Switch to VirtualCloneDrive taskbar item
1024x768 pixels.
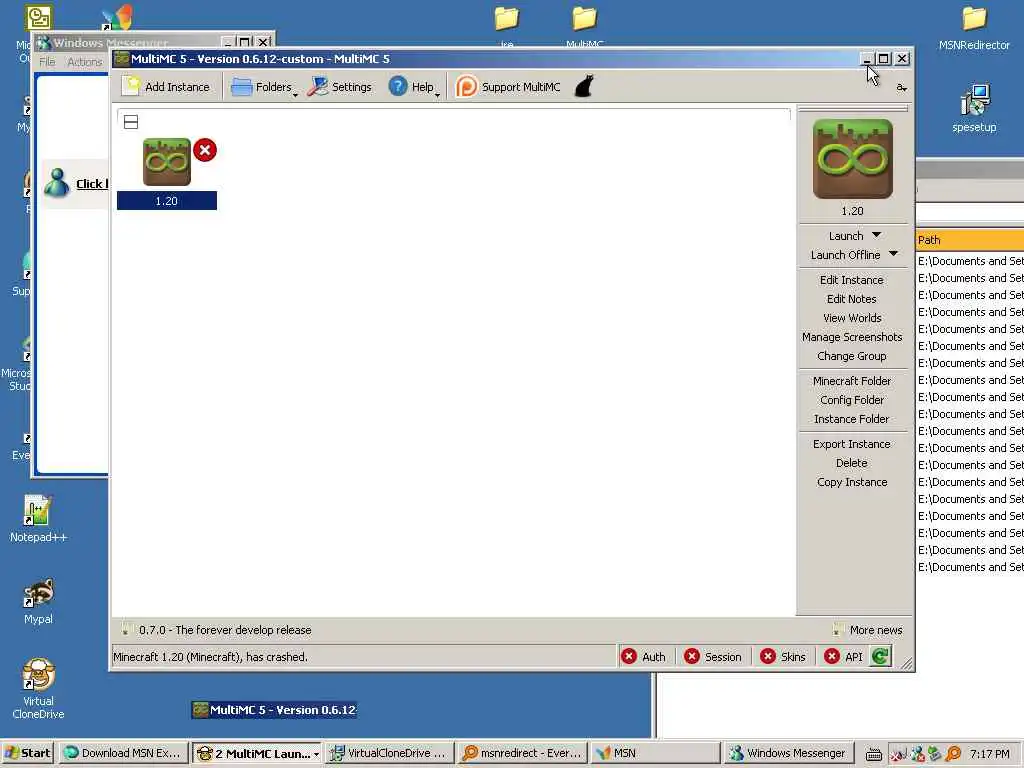pyautogui.click(x=389, y=753)
